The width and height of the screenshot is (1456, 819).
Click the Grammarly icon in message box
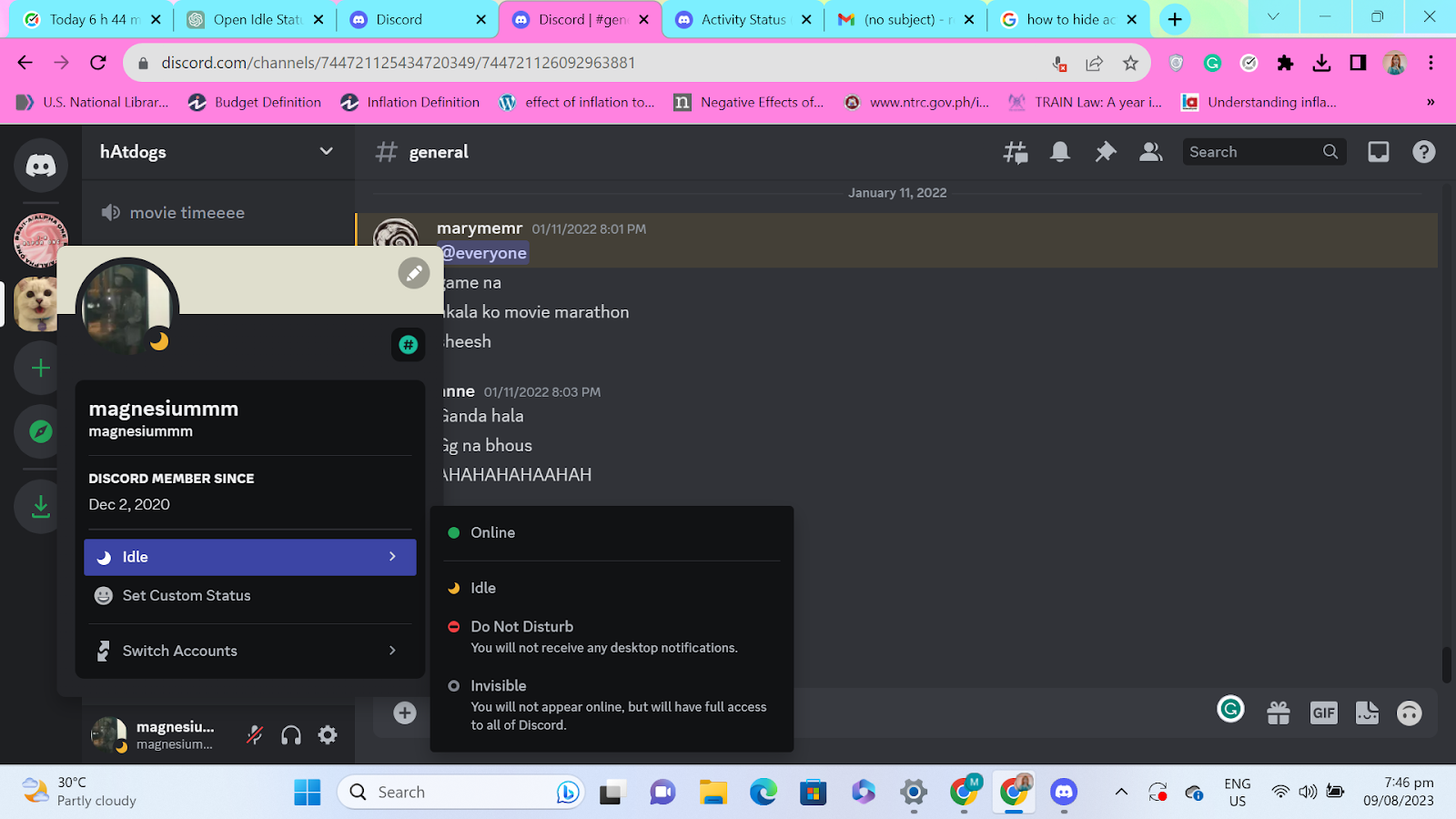[x=1230, y=709]
